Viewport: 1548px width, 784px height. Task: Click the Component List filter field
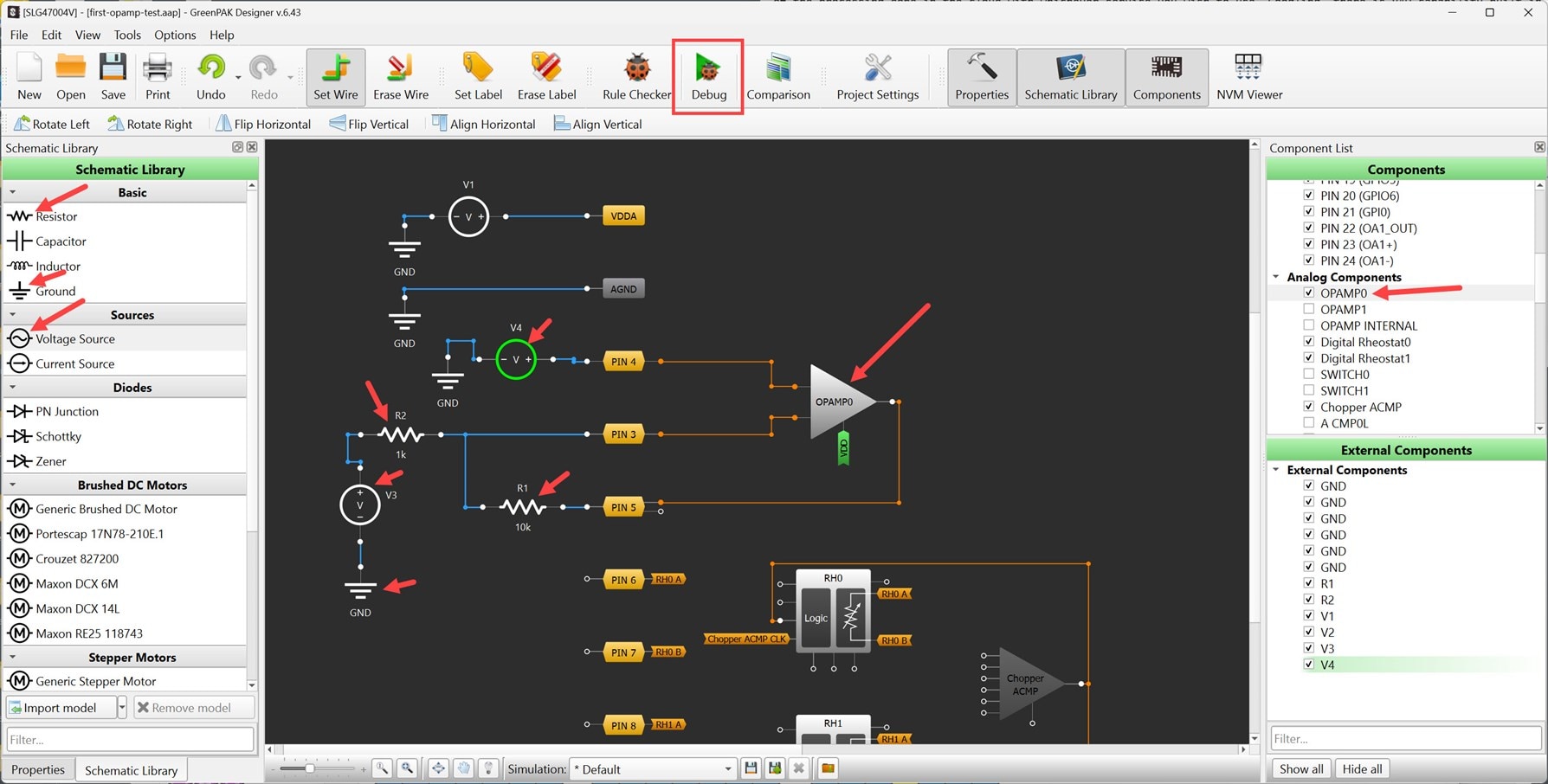(1406, 738)
